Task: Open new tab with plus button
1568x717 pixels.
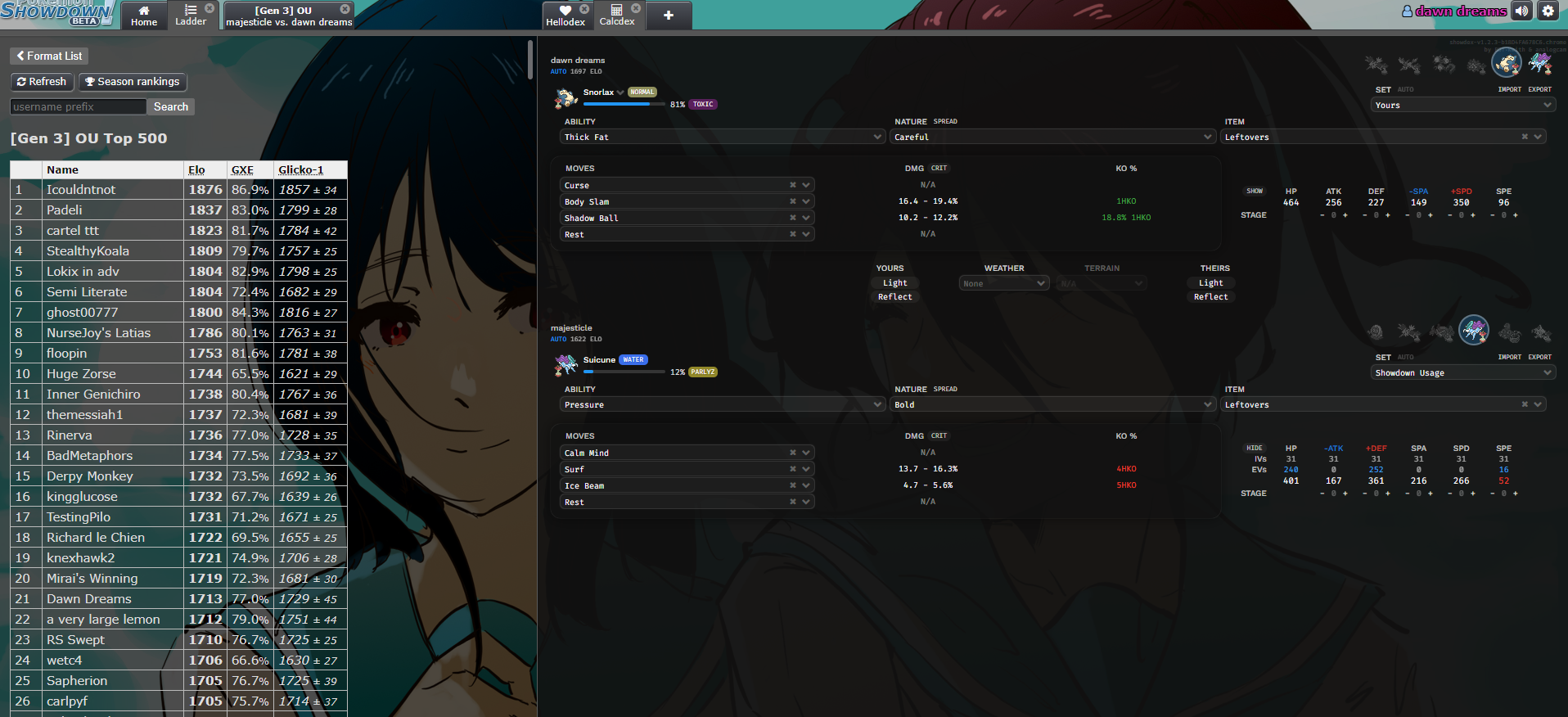Action: click(669, 15)
